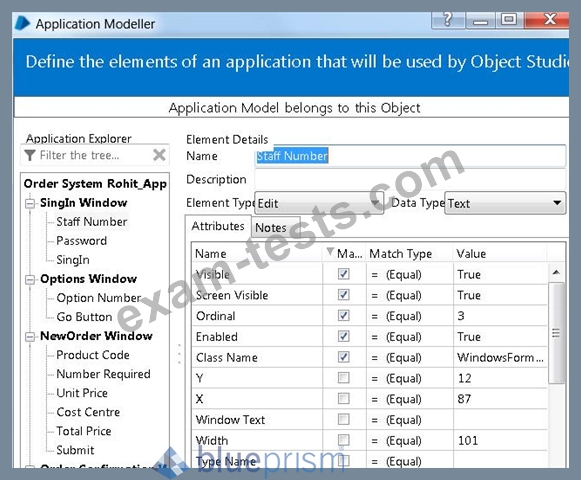Click the attributes list scrollbar thumb
This screenshot has height=480, width=581.
coord(556,332)
